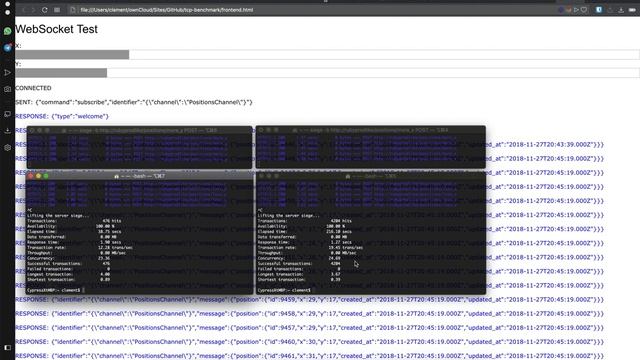
Task: Click the response line with id 9461
Action: tap(309, 356)
